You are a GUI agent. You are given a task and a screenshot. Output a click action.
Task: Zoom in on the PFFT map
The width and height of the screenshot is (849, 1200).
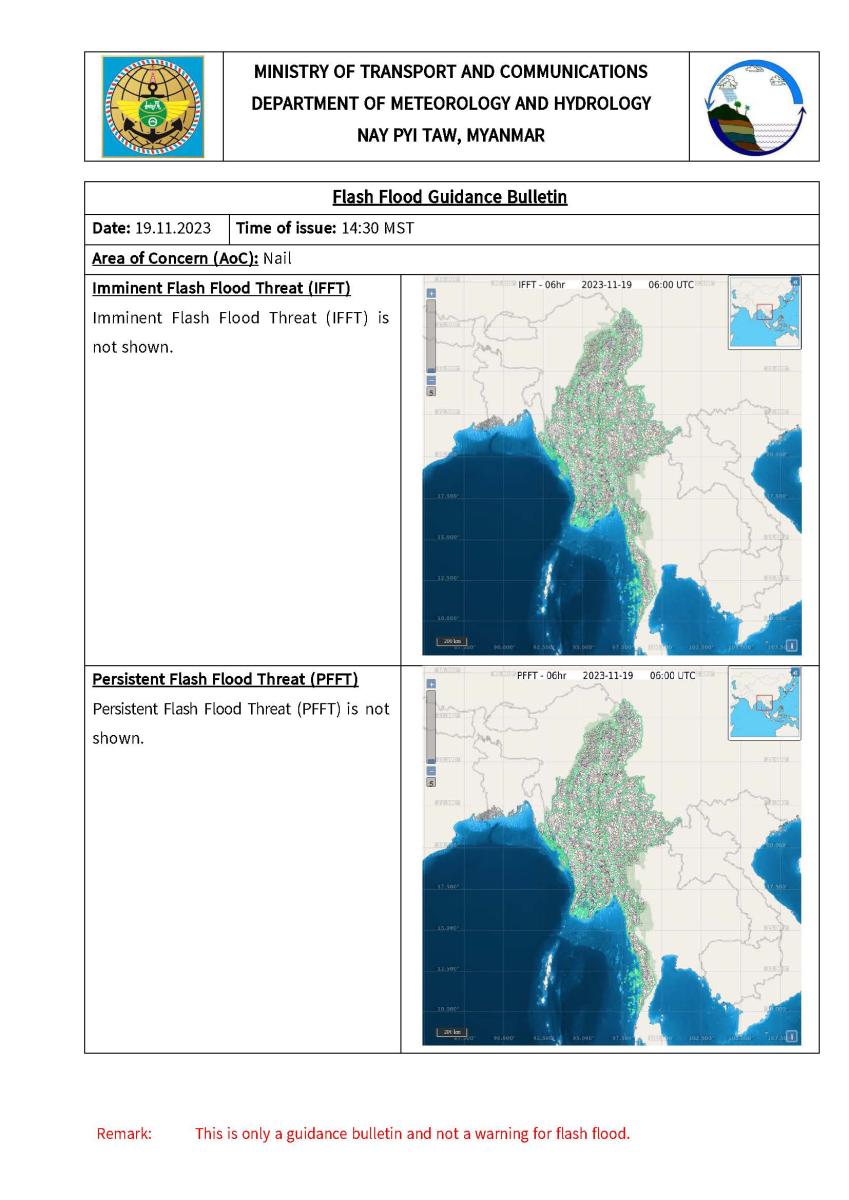pos(432,684)
